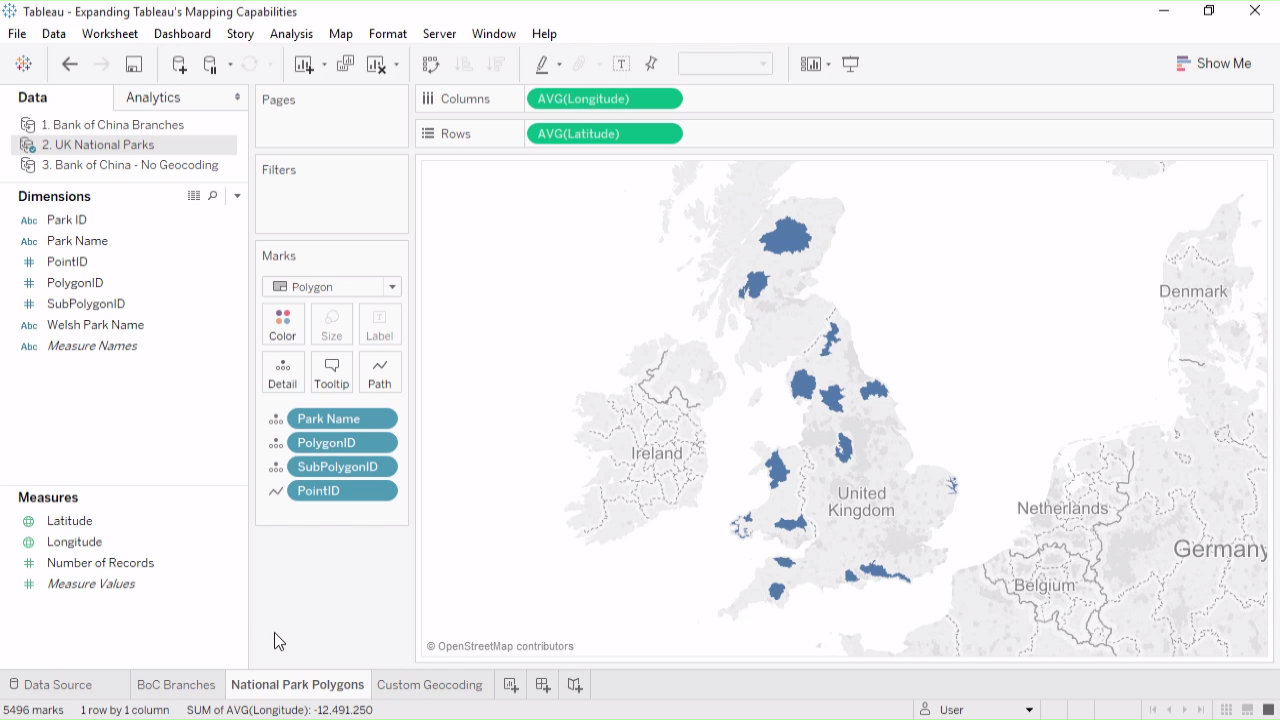
Task: Click the Save workbook icon
Action: (x=133, y=64)
